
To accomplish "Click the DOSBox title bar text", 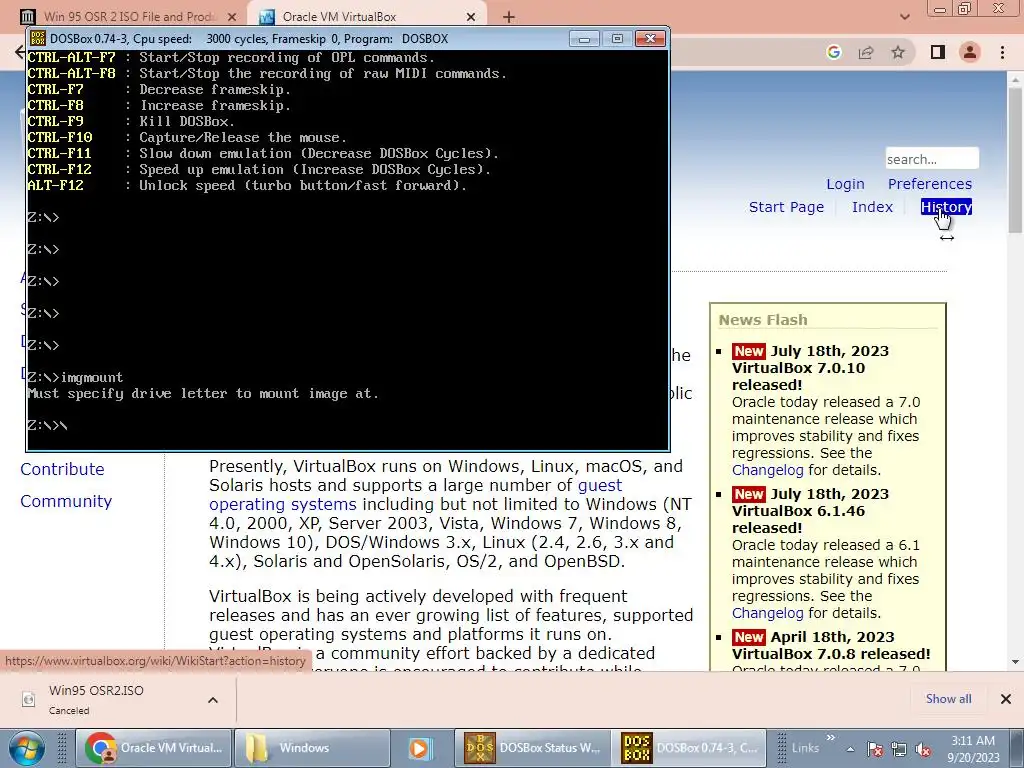I will coord(249,39).
